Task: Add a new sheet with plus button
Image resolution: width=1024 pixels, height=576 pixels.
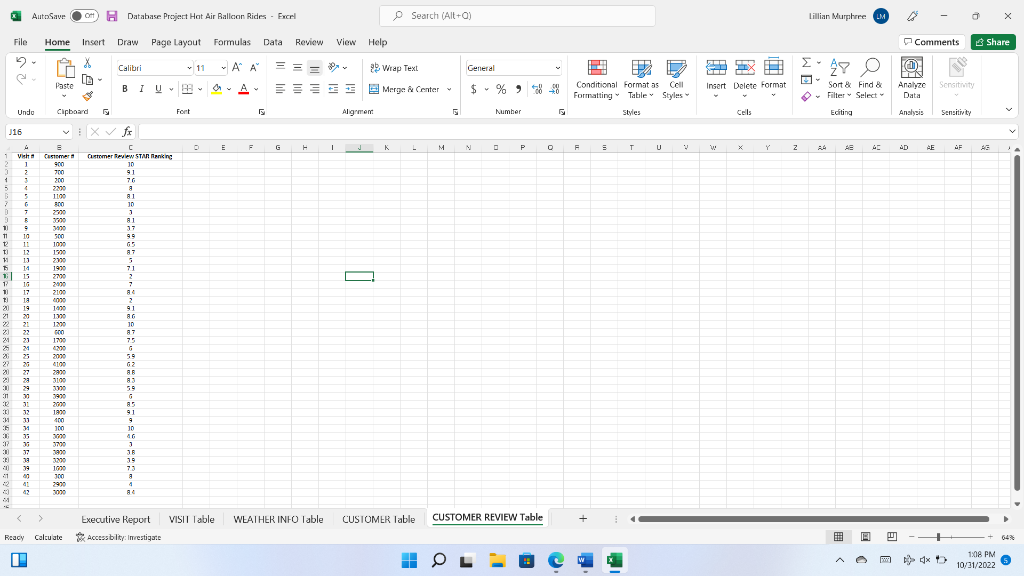Action: click(583, 519)
